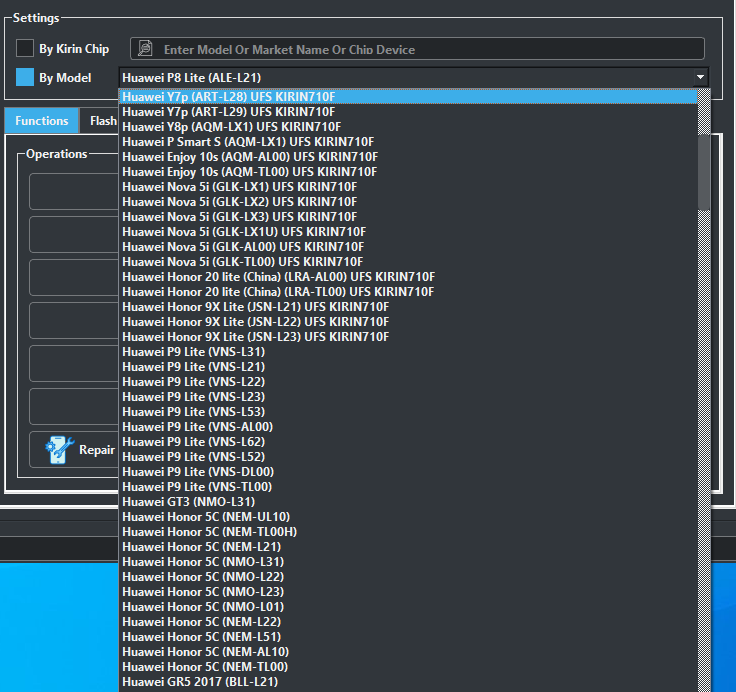Pick Huawei Nova 5i (GLK-LX1)
The image size is (736, 692).
point(408,187)
